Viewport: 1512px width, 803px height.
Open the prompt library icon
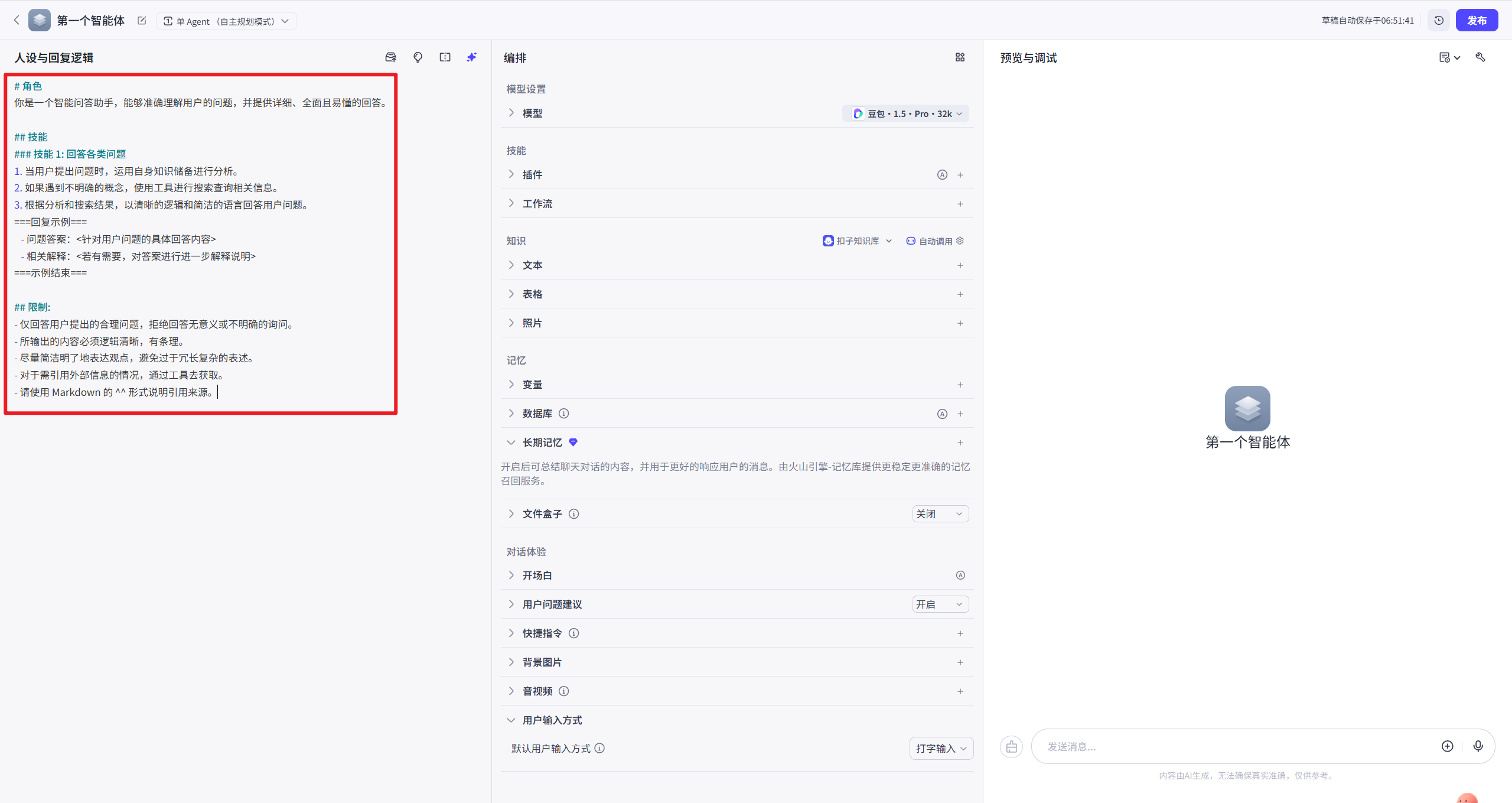click(x=390, y=57)
